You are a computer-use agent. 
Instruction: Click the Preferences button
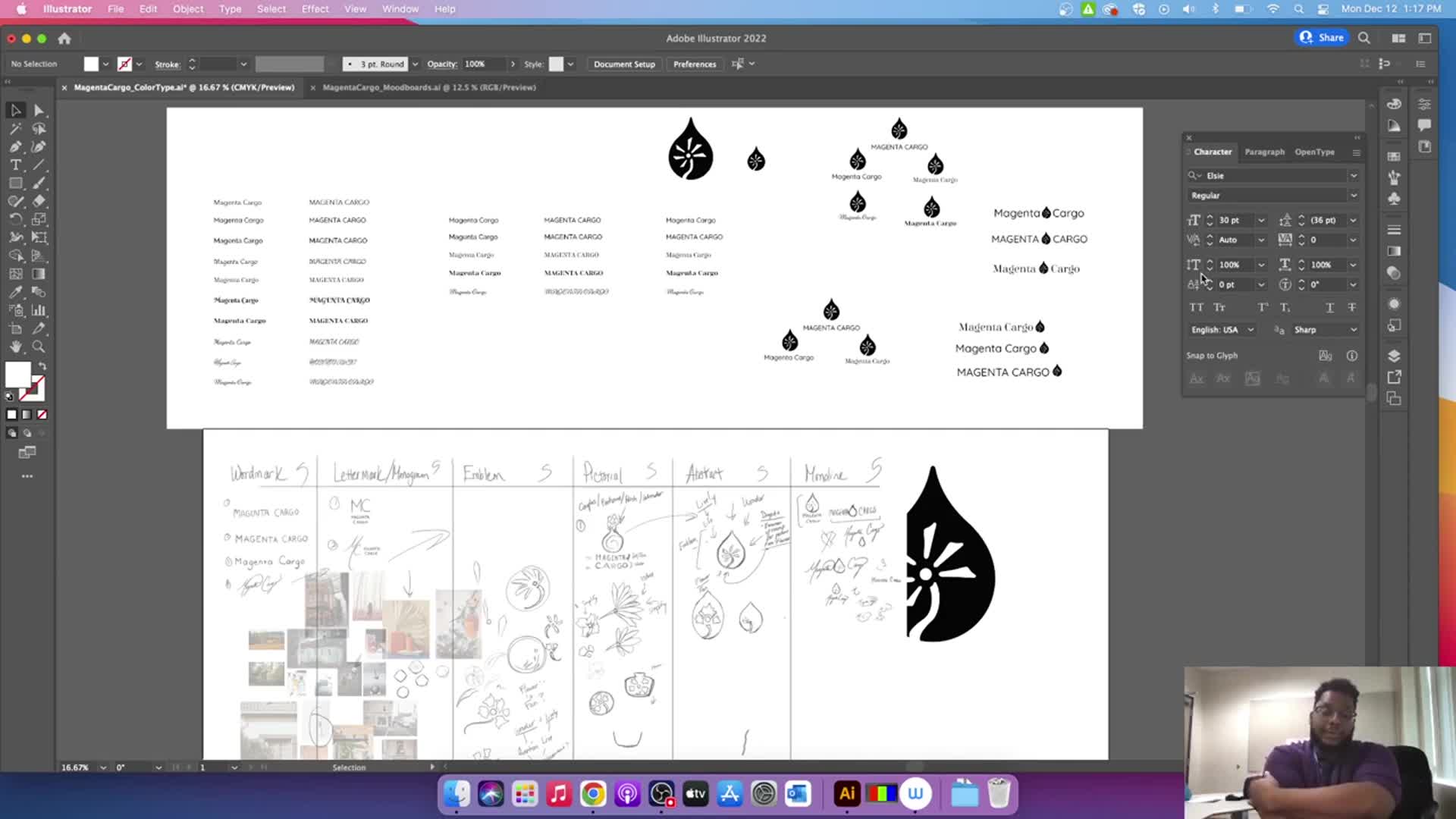pos(694,64)
